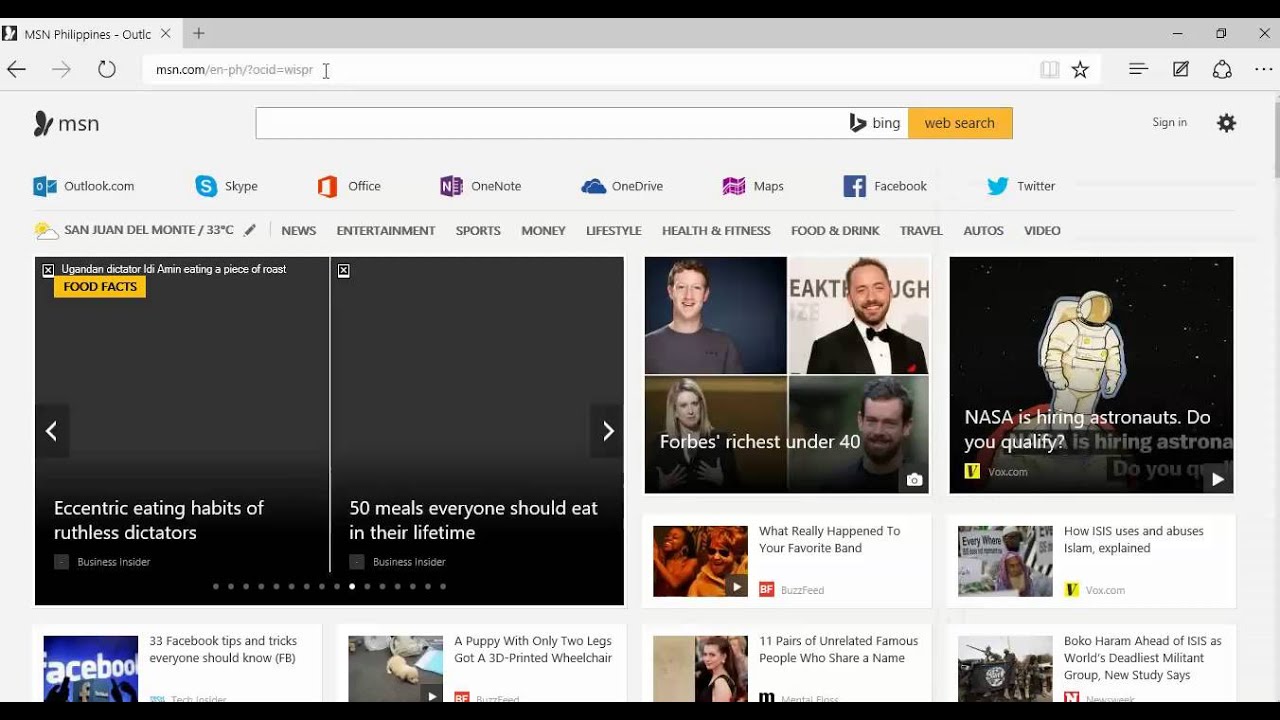Open NASA is hiring astronauts headline
The height and width of the screenshot is (720, 1280).
click(x=1087, y=429)
